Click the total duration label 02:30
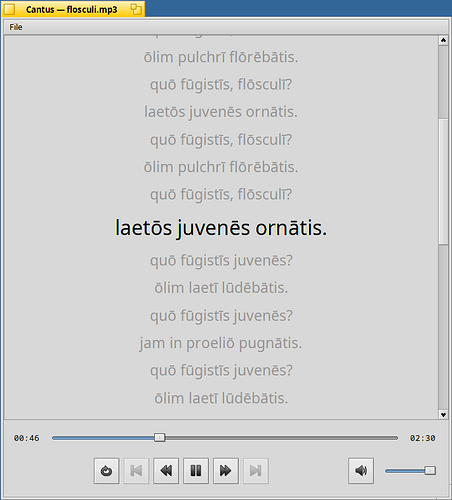Screen dimensions: 452x500 pos(422,438)
